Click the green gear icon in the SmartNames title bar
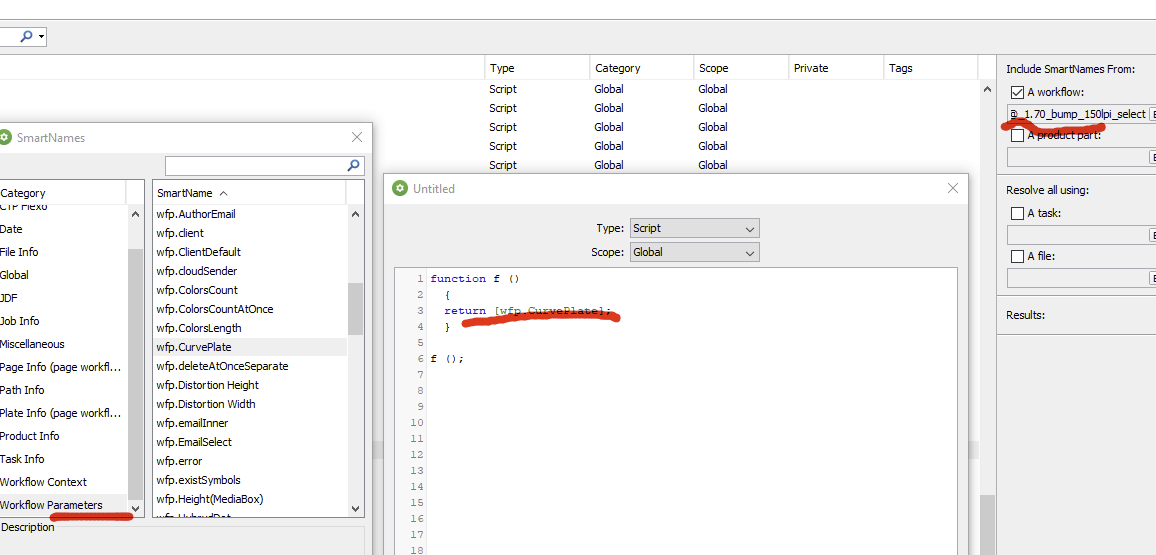Viewport: 1156px width, 555px height. (5, 137)
